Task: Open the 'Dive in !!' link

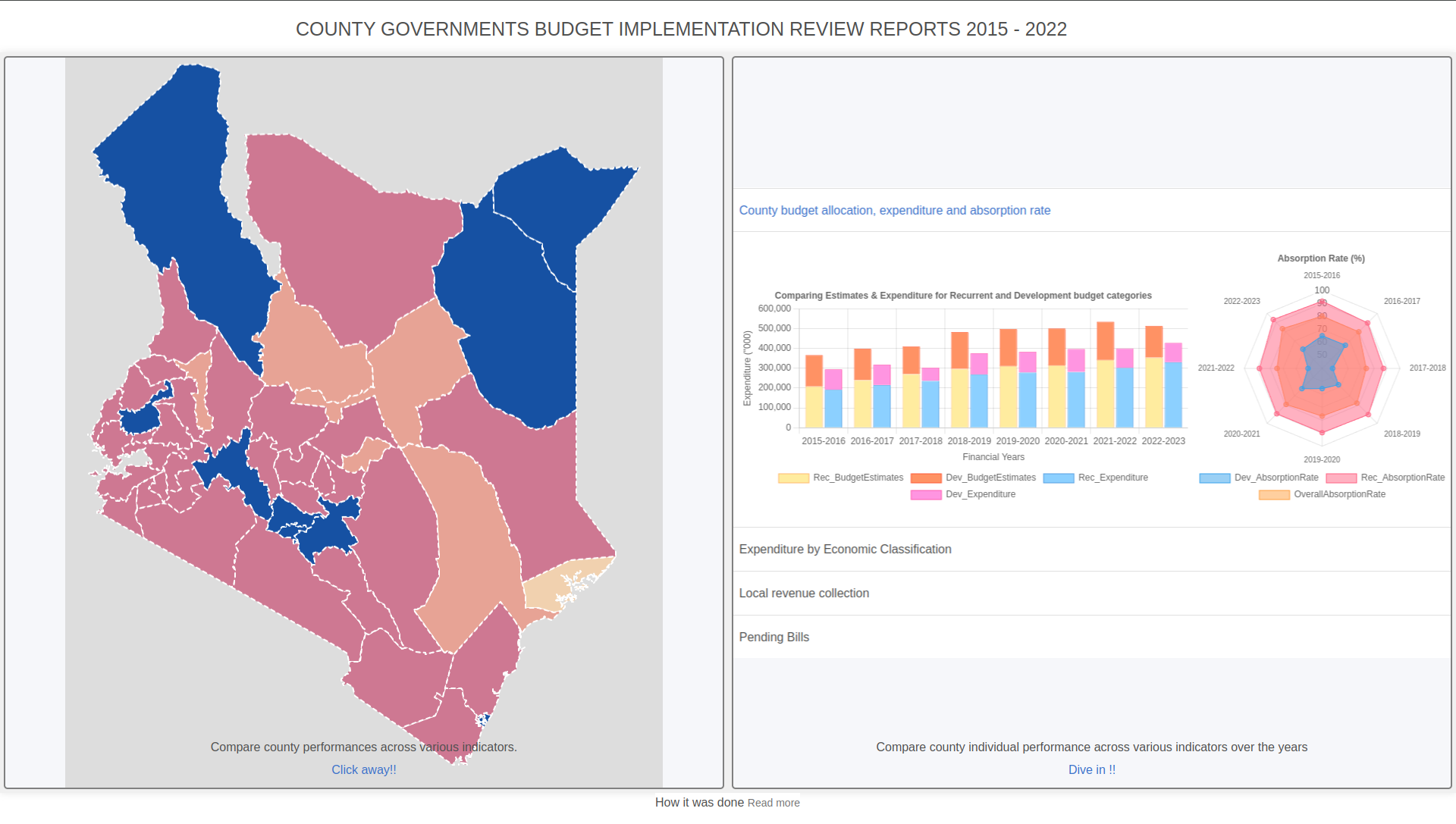Action: (1091, 770)
